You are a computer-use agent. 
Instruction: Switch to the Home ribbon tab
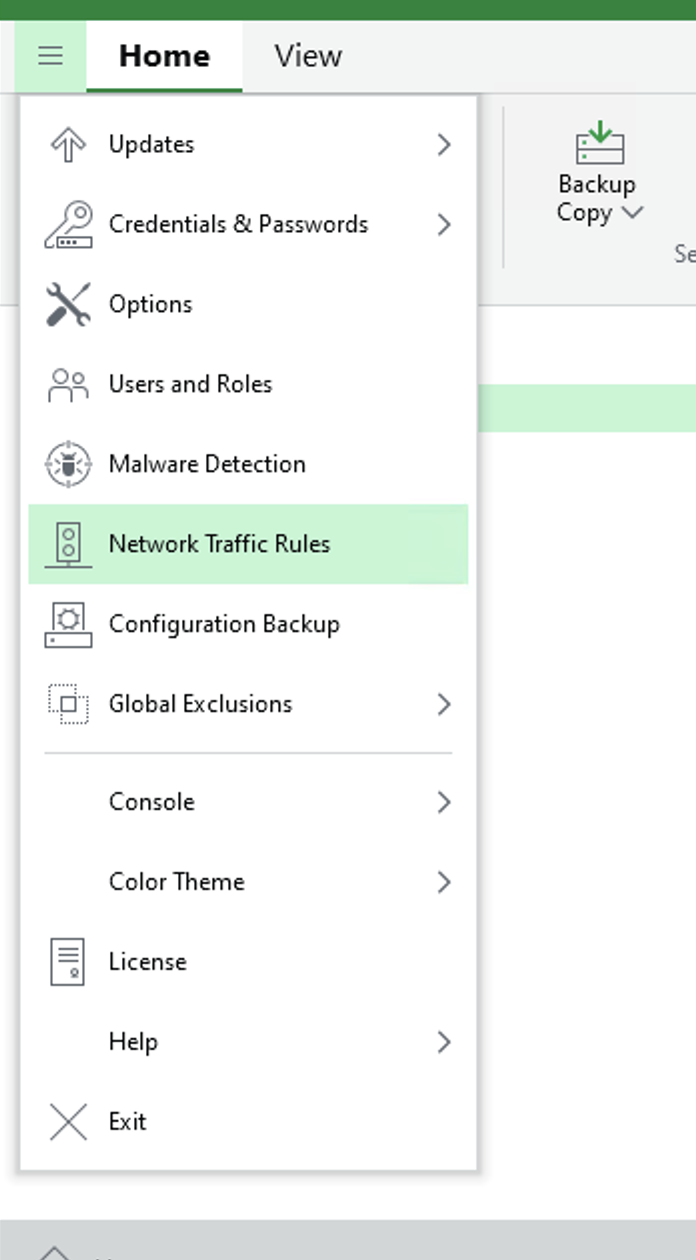pos(164,56)
